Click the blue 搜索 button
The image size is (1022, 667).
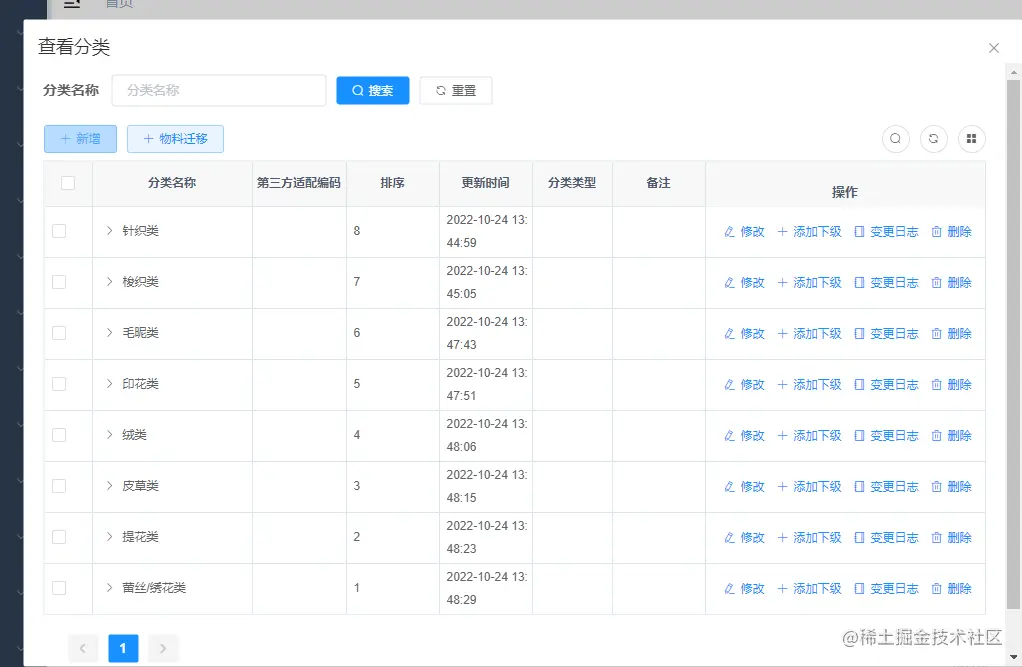tap(373, 90)
